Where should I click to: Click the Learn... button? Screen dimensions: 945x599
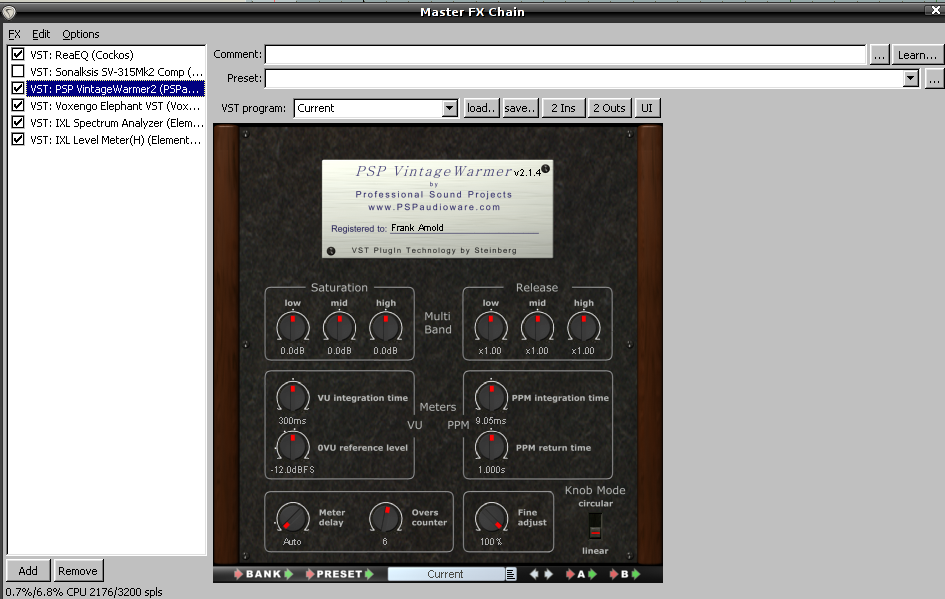pos(917,55)
